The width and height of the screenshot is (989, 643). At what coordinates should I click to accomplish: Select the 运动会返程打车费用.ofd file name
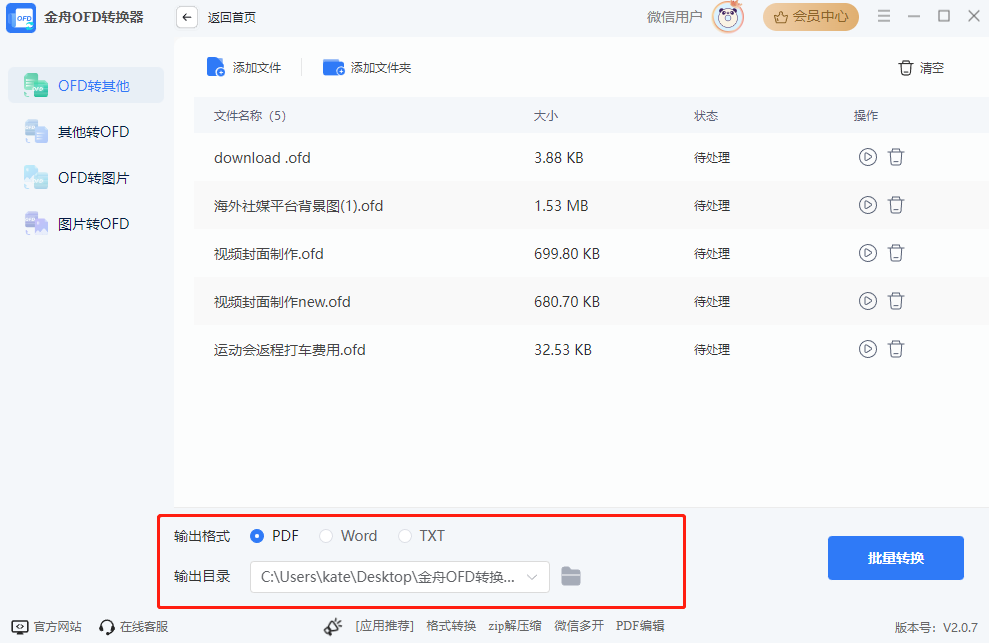[290, 350]
